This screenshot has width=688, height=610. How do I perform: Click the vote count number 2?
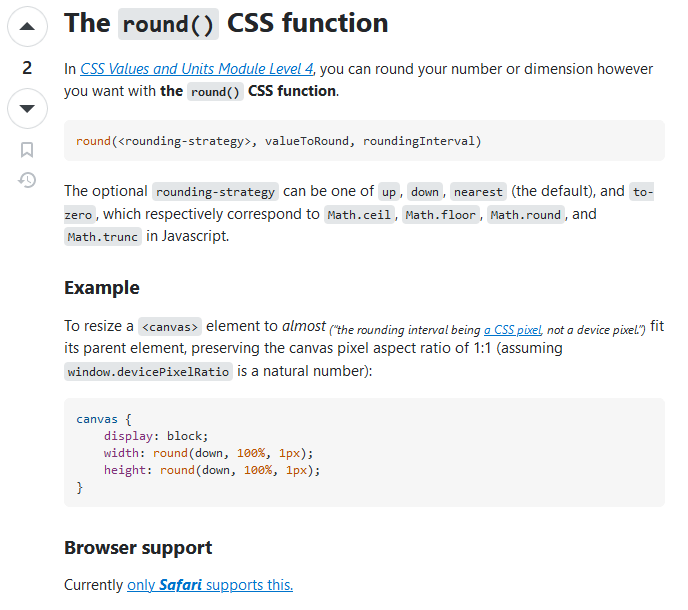pyautogui.click(x=27, y=68)
